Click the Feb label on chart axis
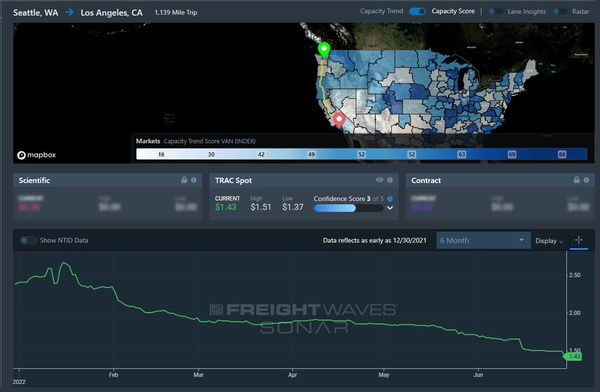 (113, 374)
